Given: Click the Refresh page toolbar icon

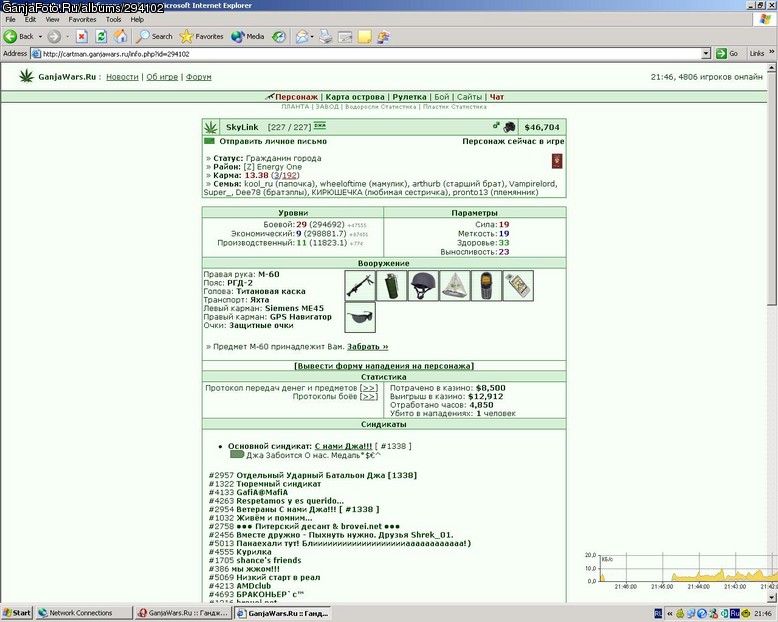Looking at the screenshot, I should [x=101, y=36].
